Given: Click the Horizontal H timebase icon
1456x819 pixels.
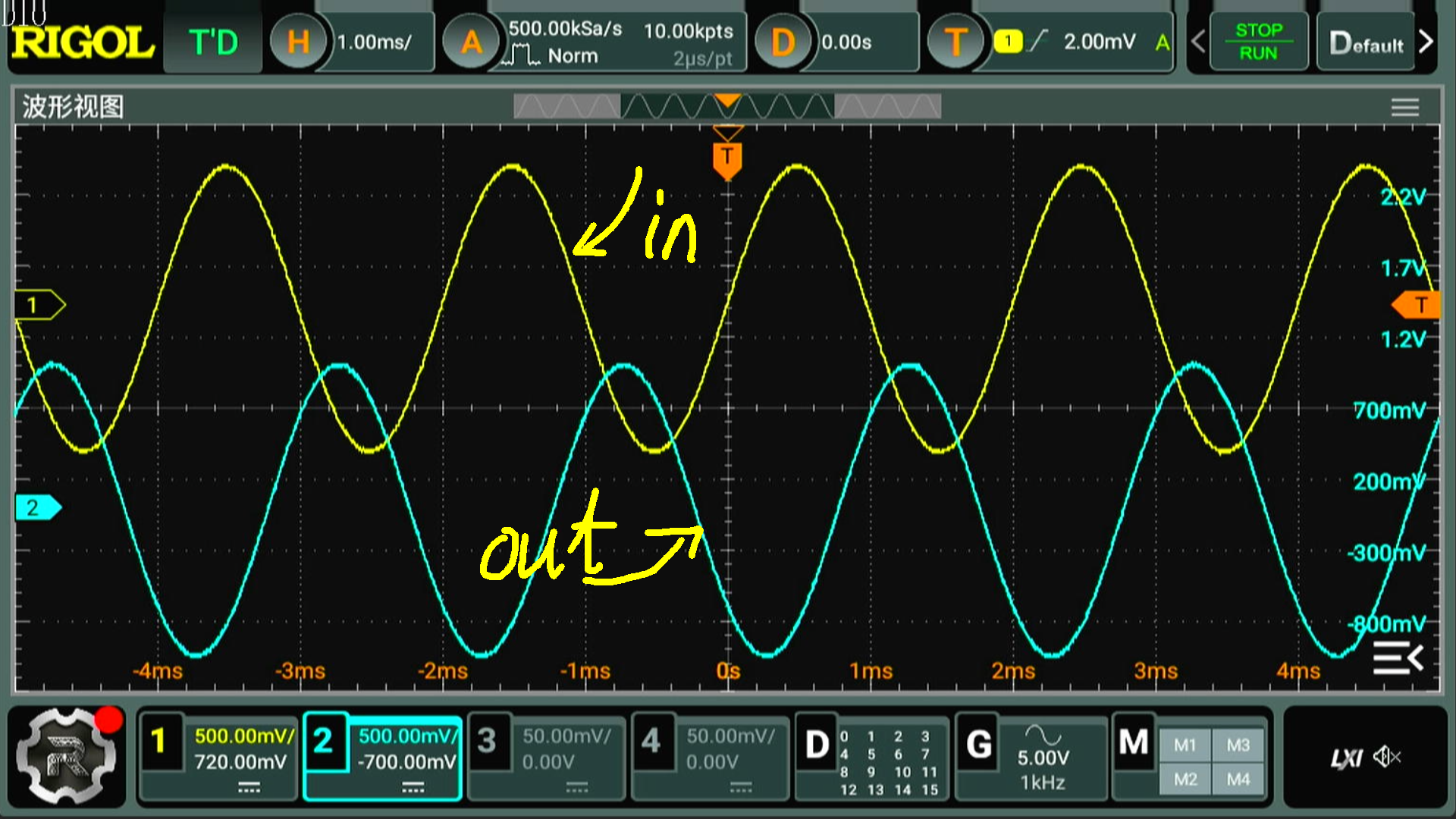Looking at the screenshot, I should pyautogui.click(x=298, y=42).
